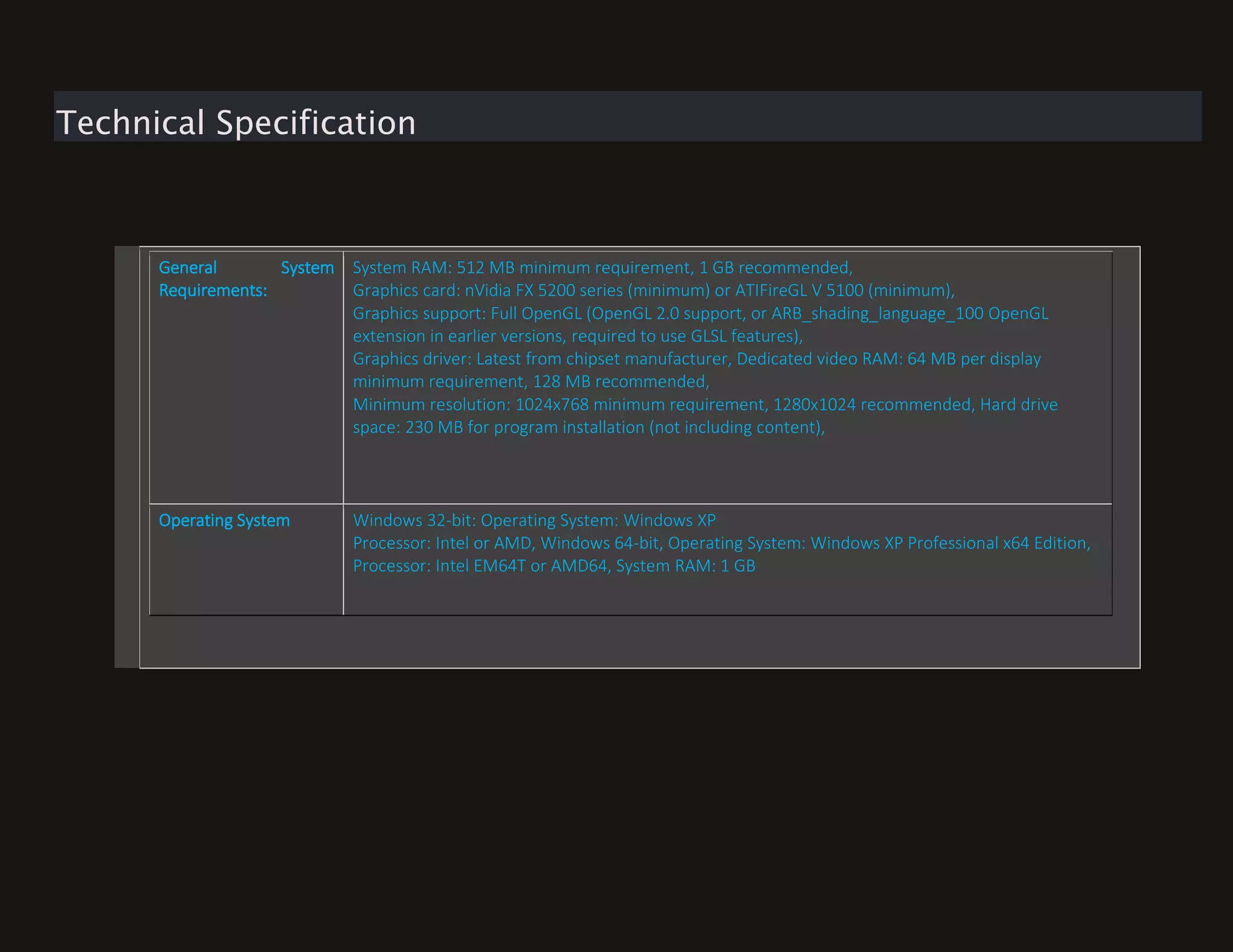Click the Windows 32-bit Windows XP line
The image size is (1233, 952).
(533, 521)
